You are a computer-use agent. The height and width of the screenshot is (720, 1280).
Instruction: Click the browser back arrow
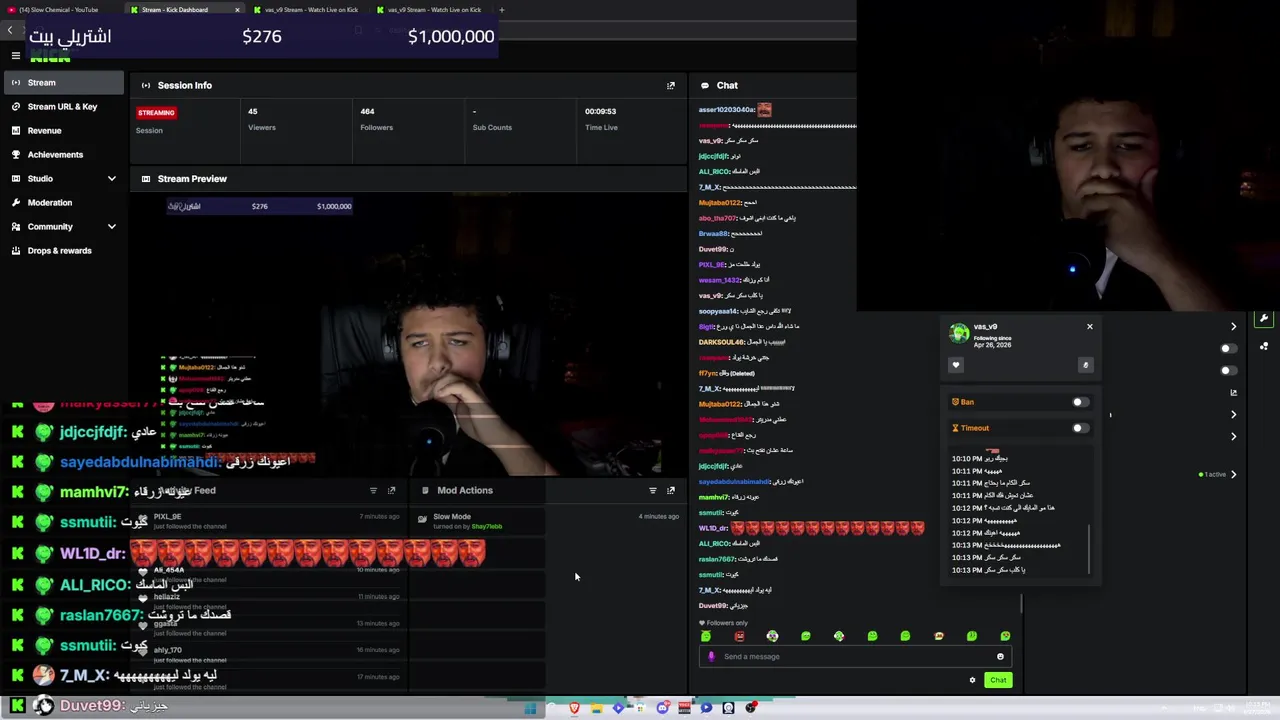[10, 30]
